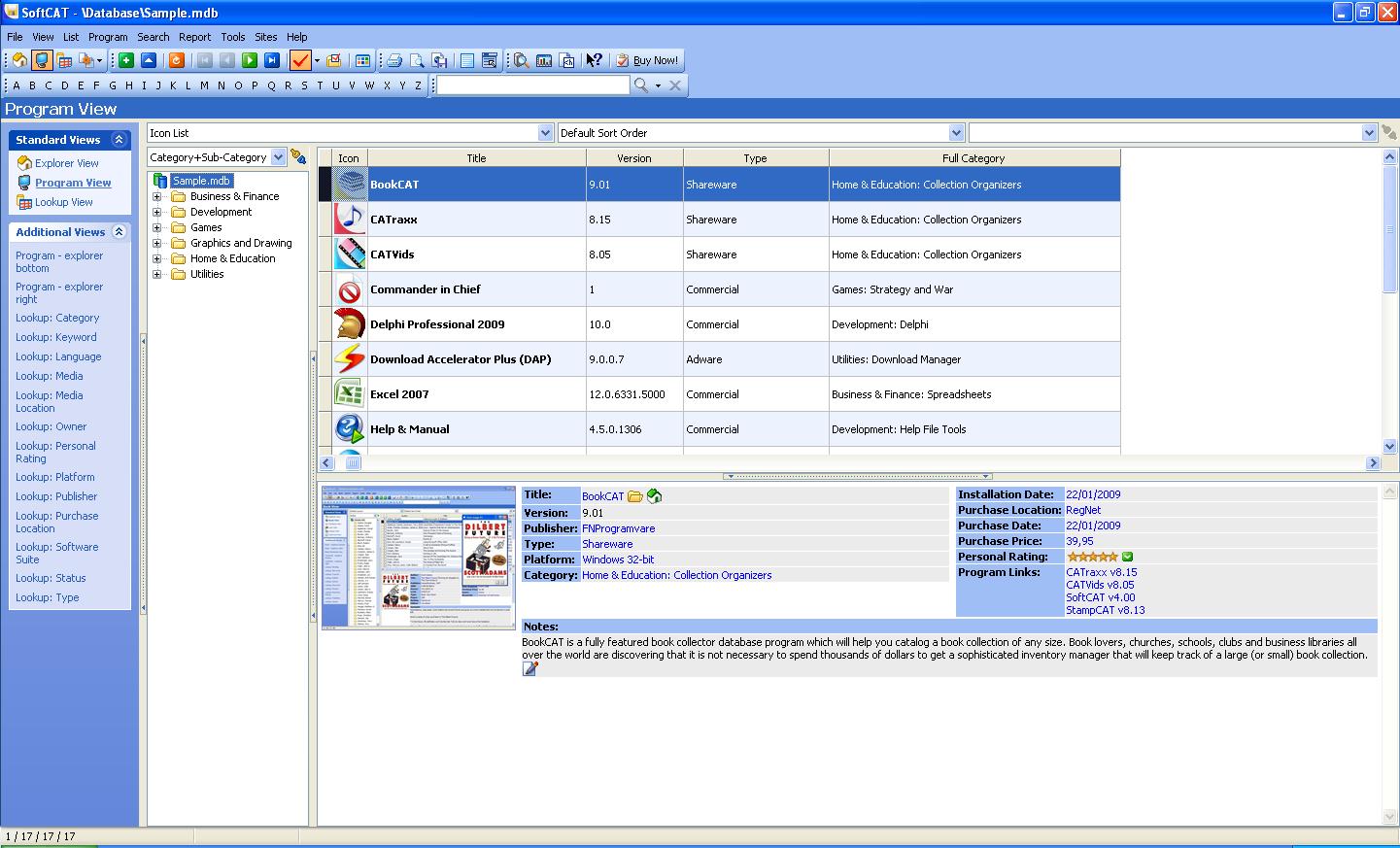This screenshot has height=848, width=1400.
Task: Click the statistics chart toolbar icon
Action: tap(544, 60)
